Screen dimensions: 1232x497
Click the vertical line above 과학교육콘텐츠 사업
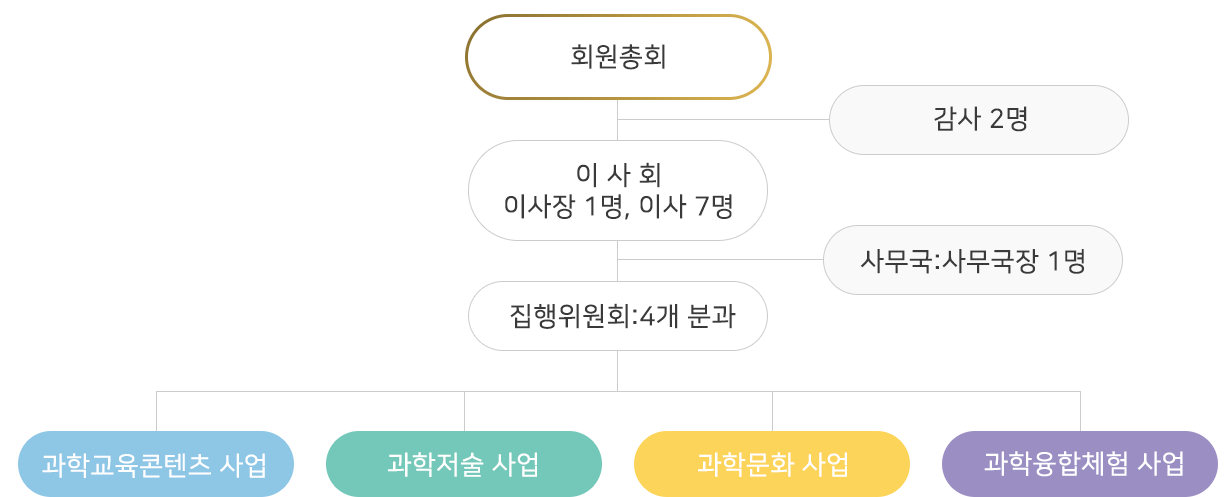[x=156, y=411]
